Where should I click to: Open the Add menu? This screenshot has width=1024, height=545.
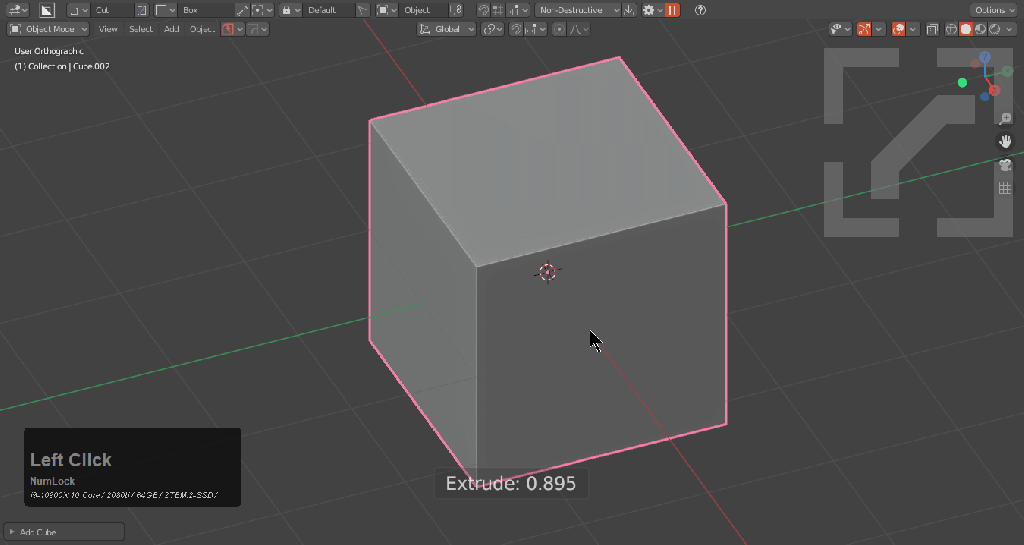pos(171,29)
